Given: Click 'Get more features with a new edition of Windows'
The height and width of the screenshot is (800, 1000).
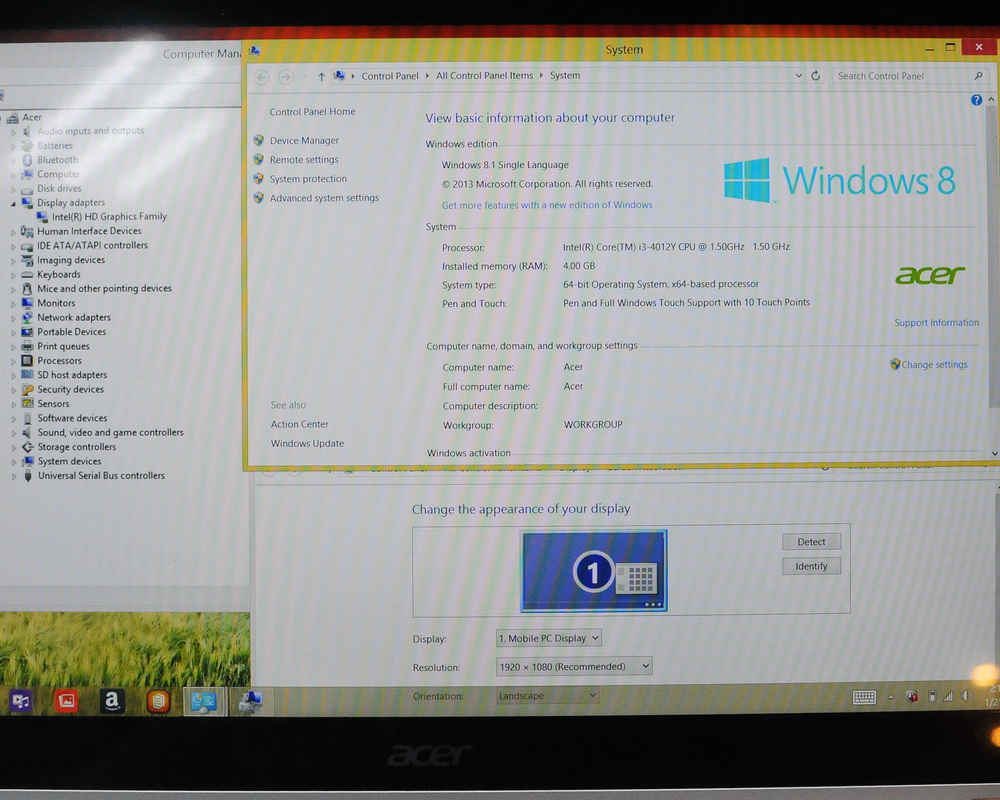Looking at the screenshot, I should coord(547,205).
